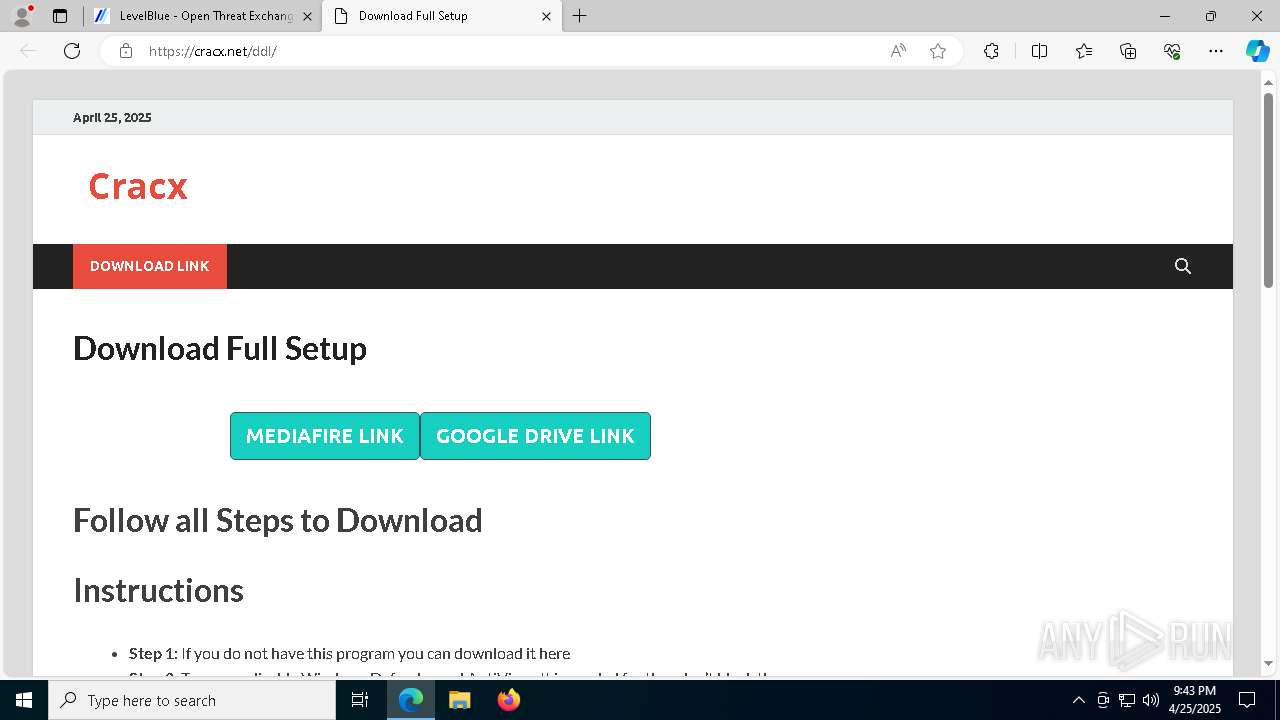Show hidden system tray icons
1280x720 pixels.
click(x=1078, y=700)
